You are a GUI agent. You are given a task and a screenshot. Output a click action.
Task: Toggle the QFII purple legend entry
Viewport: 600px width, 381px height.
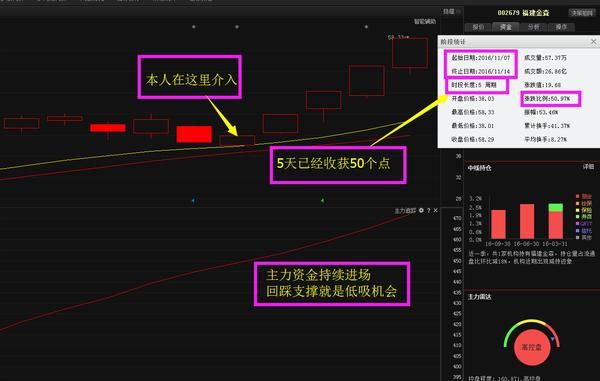[584, 224]
